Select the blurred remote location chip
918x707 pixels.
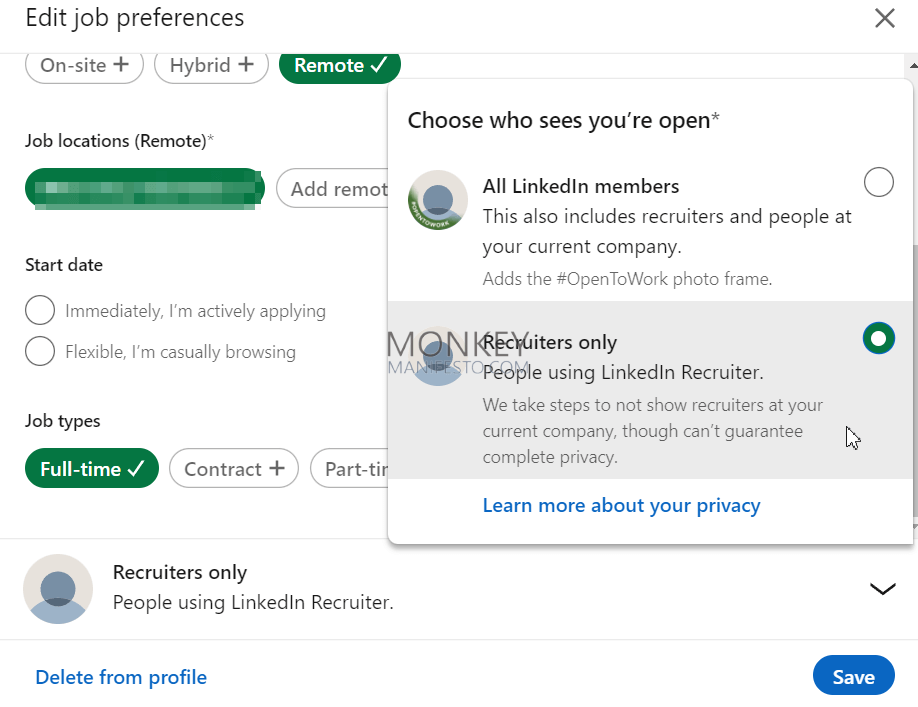click(144, 188)
